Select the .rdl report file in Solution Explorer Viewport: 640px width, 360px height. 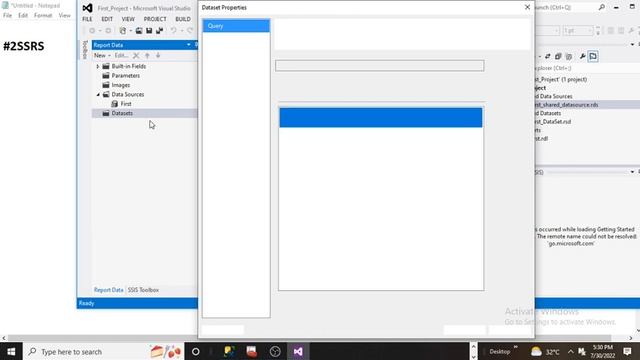[x=542, y=139]
